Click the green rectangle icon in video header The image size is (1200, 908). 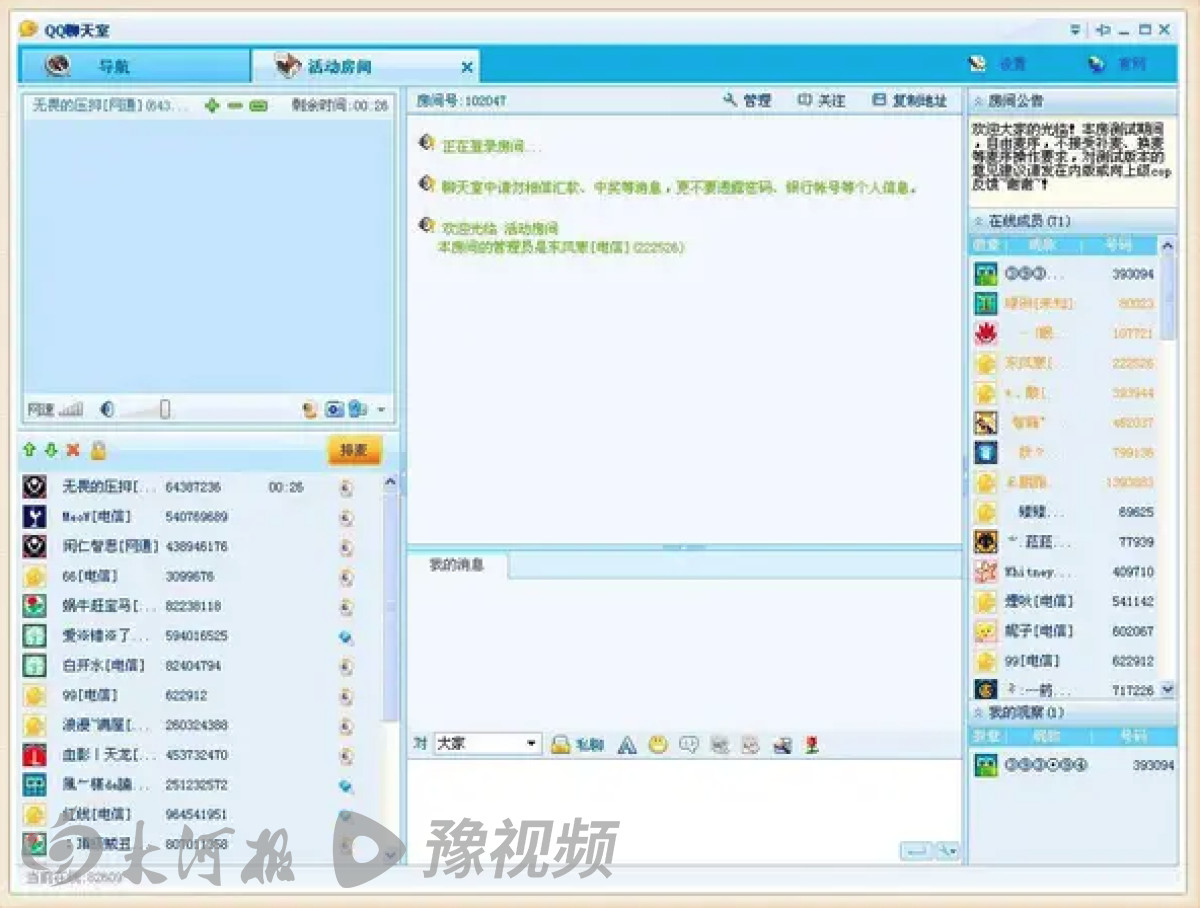point(259,105)
